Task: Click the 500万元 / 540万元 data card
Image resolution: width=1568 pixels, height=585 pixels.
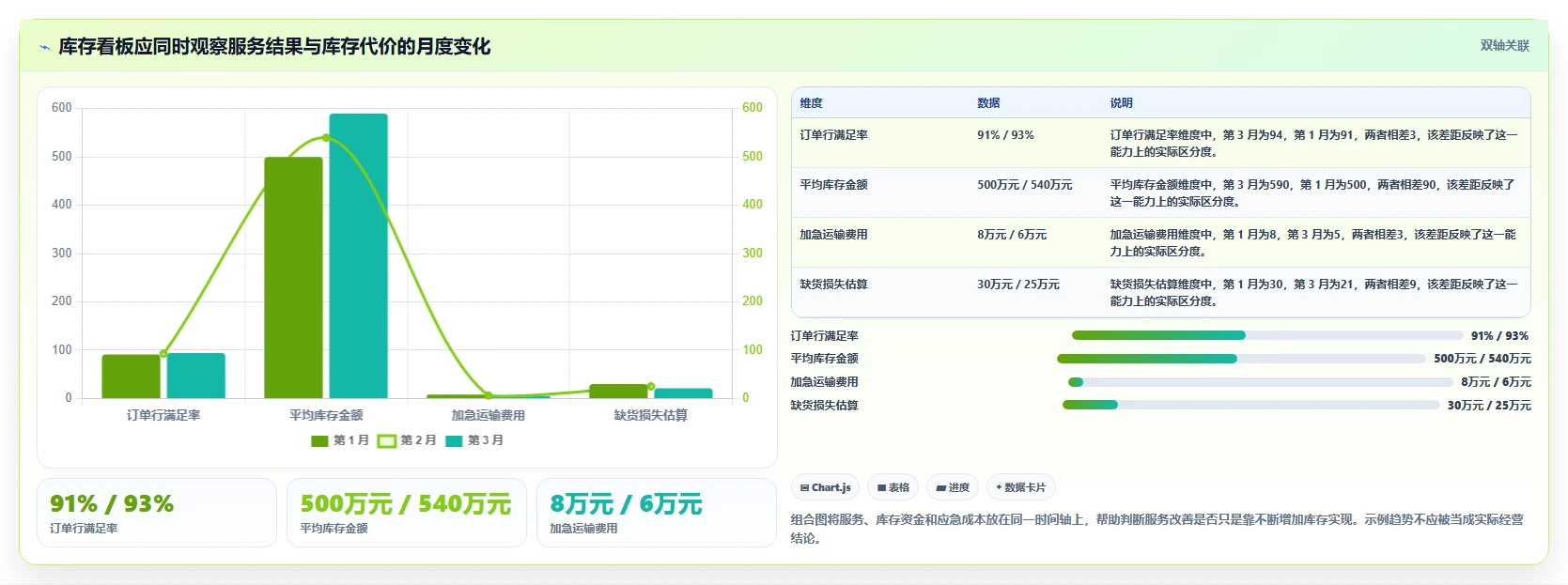Action: pyautogui.click(x=407, y=513)
